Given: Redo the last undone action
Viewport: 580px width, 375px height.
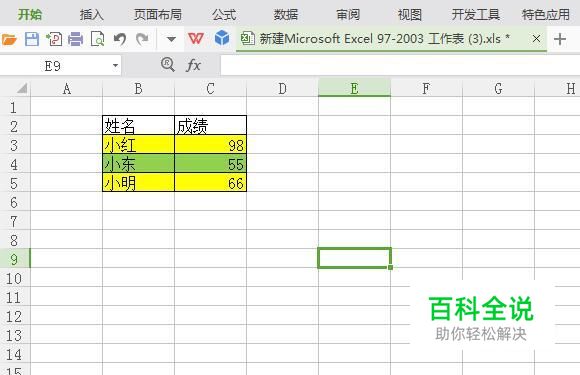Looking at the screenshot, I should coord(142,39).
